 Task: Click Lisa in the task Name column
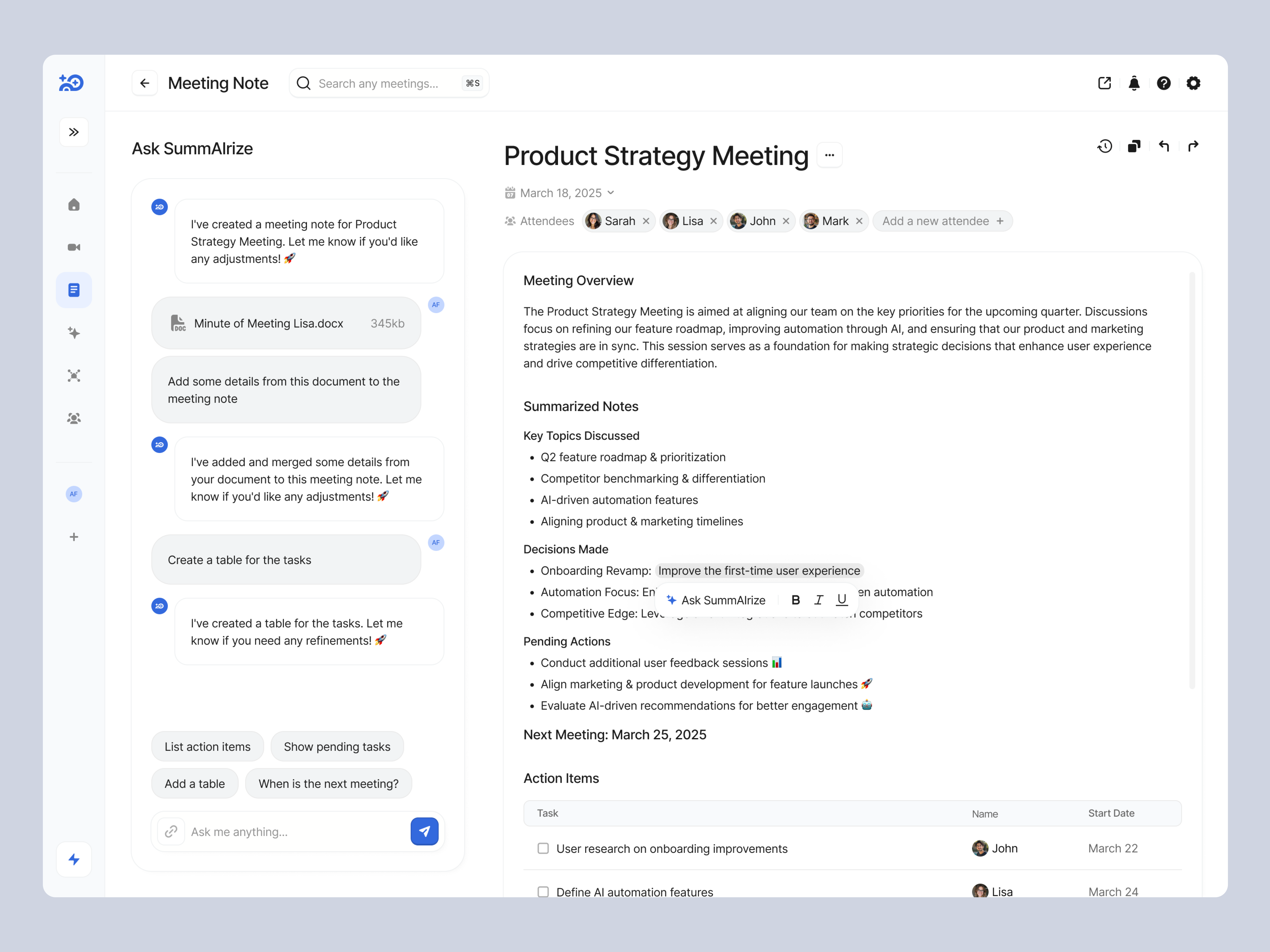[992, 892]
